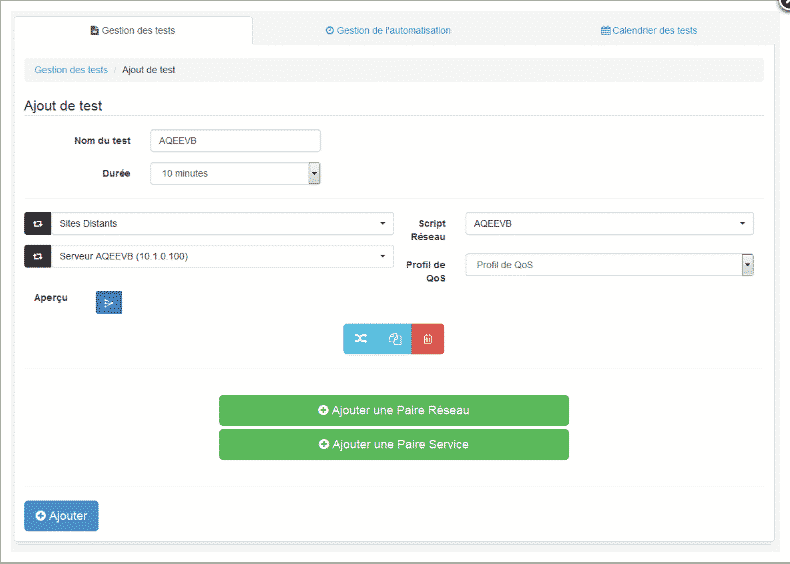
Task: Click the blue shuffle pair button
Action: point(361,339)
